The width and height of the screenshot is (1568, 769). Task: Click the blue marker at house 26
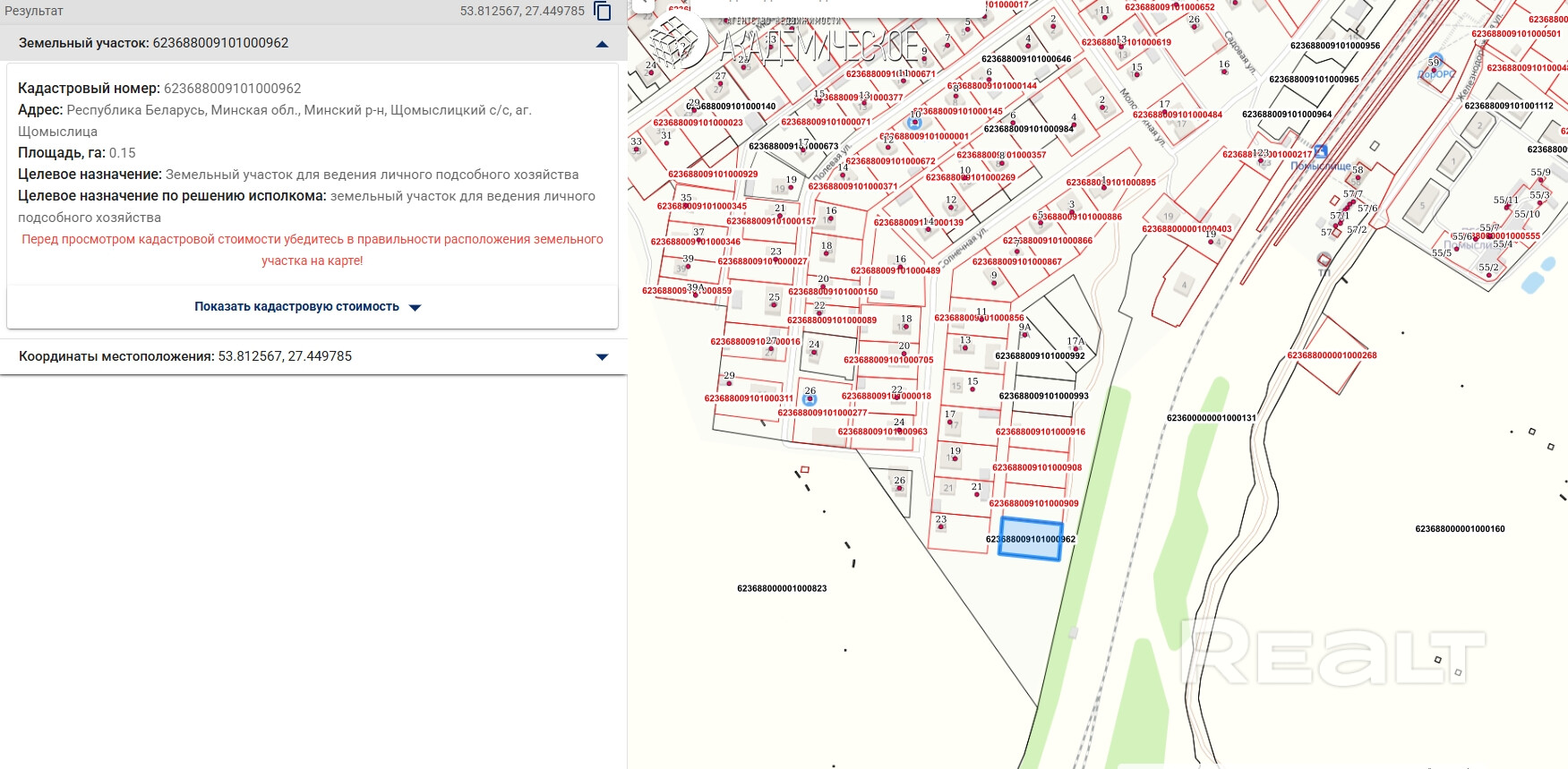(810, 399)
